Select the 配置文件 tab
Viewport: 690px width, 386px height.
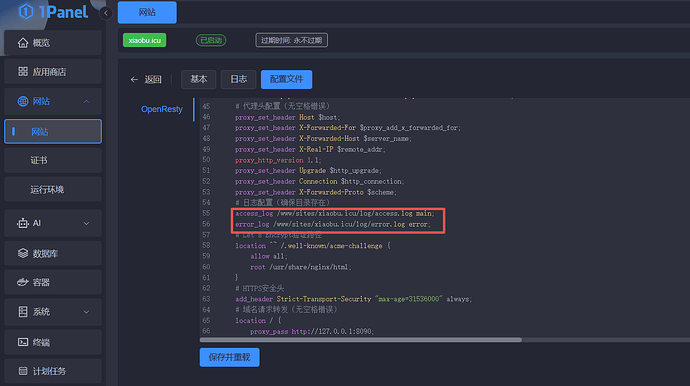(286, 79)
